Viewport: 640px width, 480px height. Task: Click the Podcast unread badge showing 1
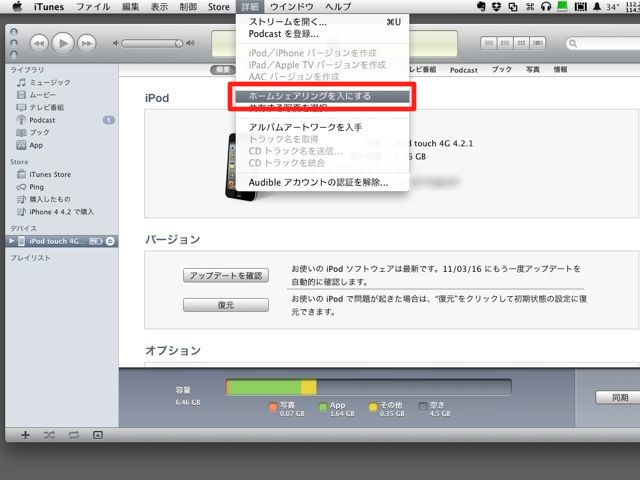[x=109, y=120]
